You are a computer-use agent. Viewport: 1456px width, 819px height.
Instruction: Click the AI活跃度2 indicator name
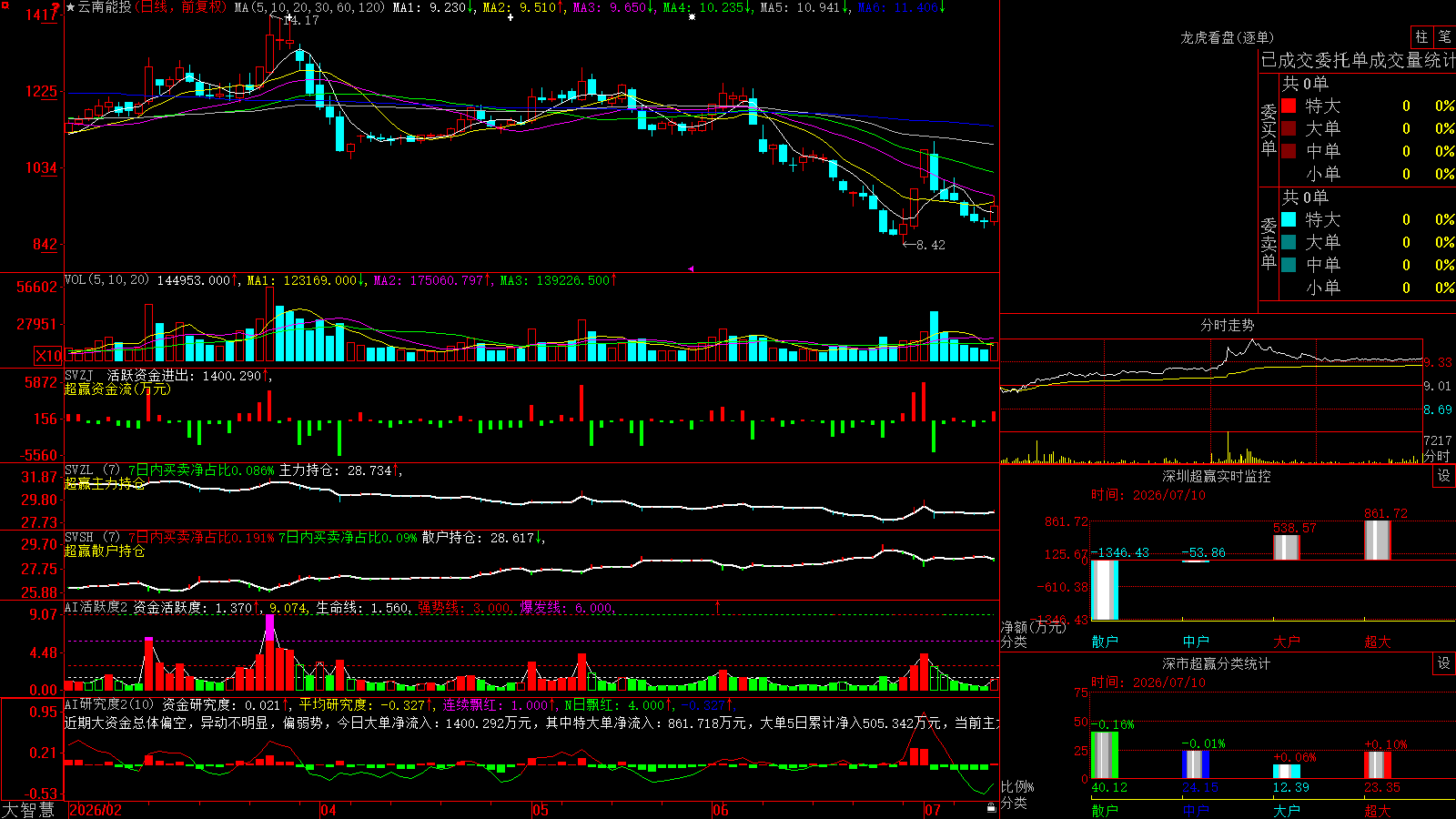pyautogui.click(x=96, y=607)
